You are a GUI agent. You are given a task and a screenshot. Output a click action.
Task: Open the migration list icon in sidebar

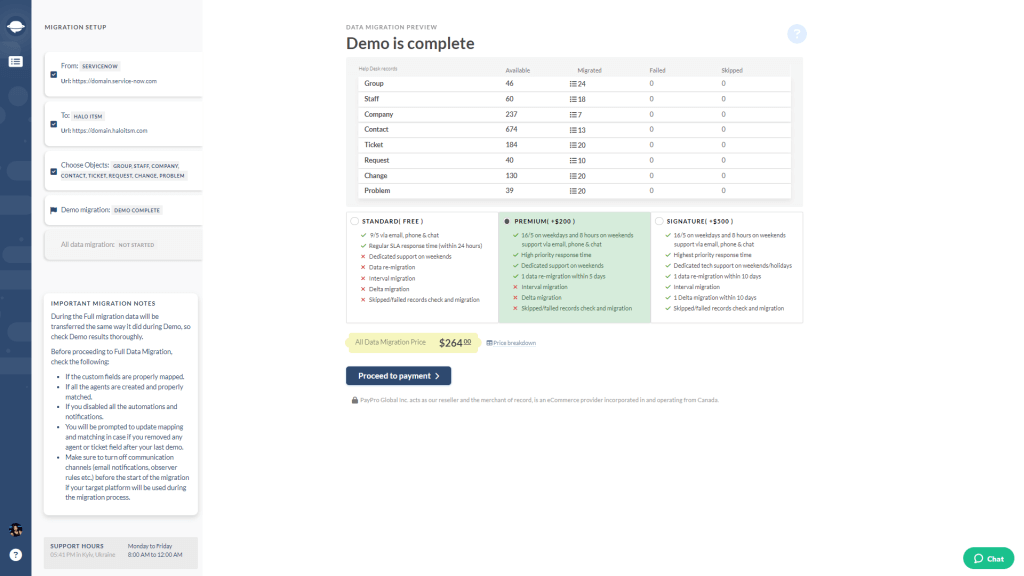(16, 61)
